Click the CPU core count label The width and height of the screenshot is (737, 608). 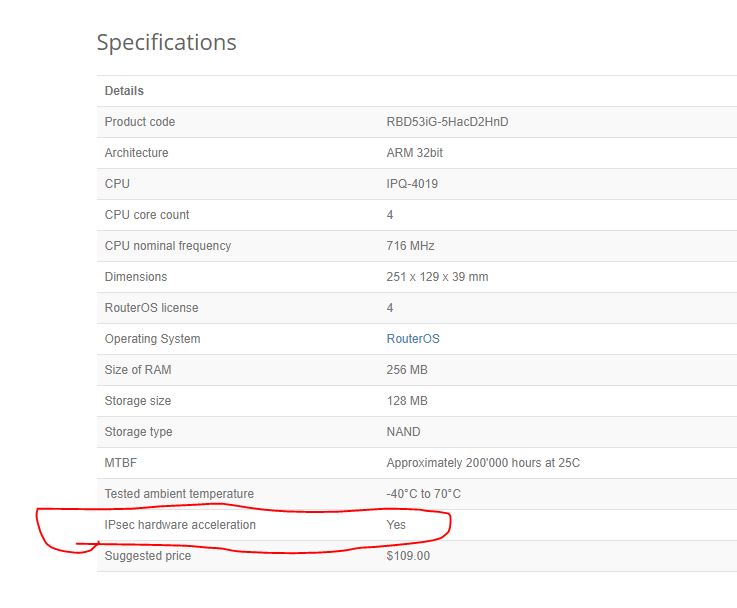147,215
